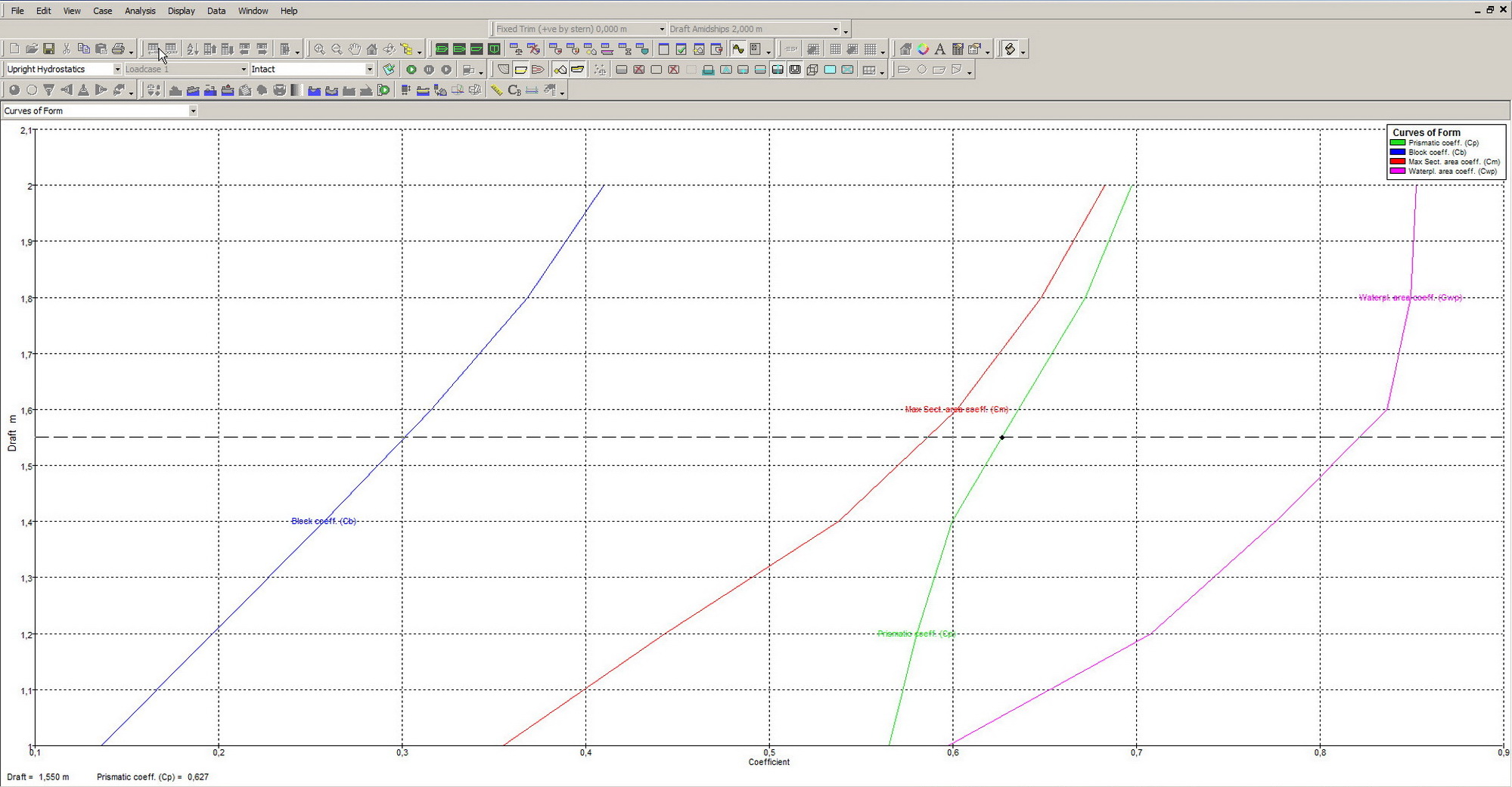Click the green Prismatic coeff. legend swatch

click(1398, 143)
